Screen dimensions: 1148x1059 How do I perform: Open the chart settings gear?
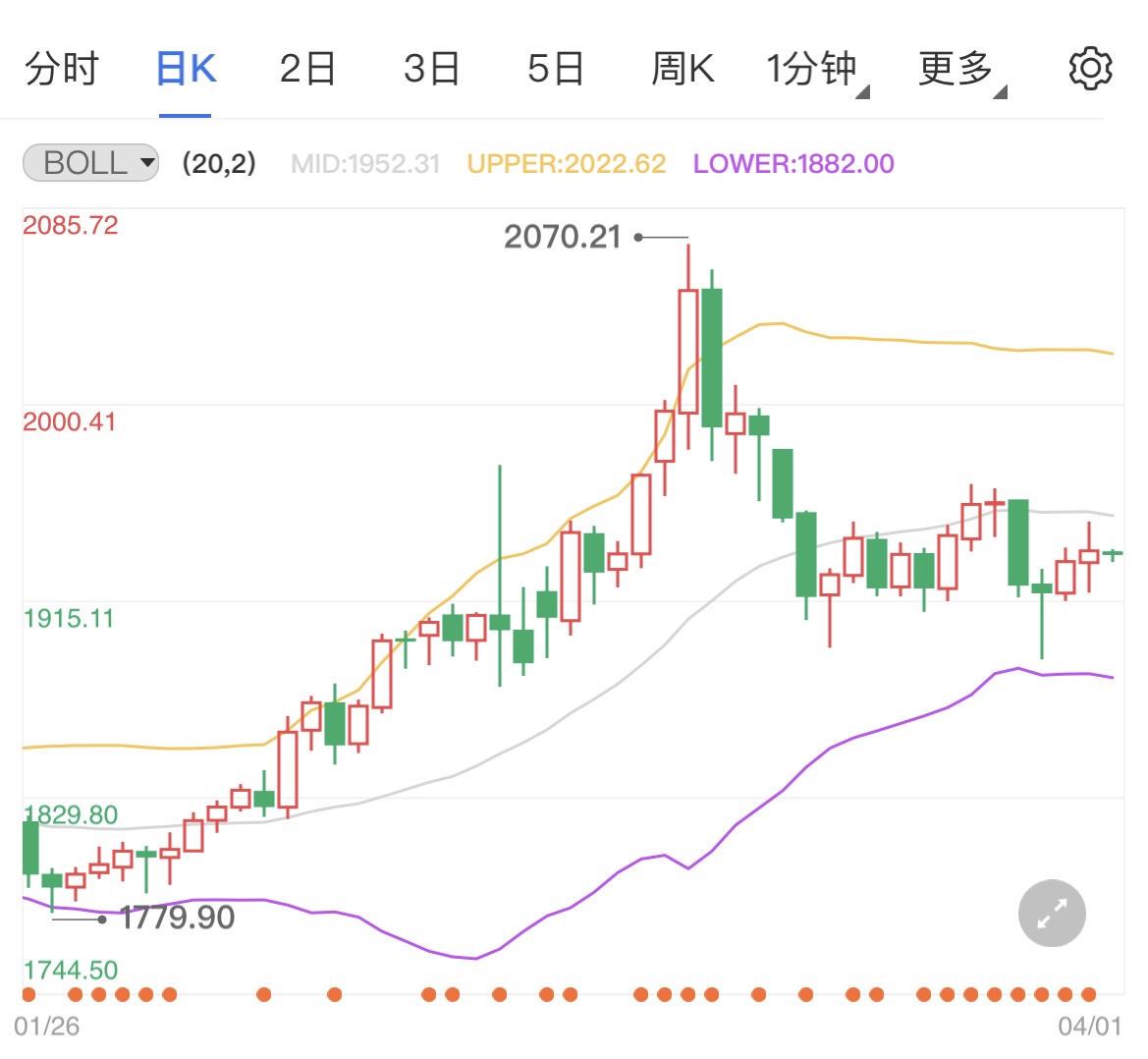(1088, 68)
